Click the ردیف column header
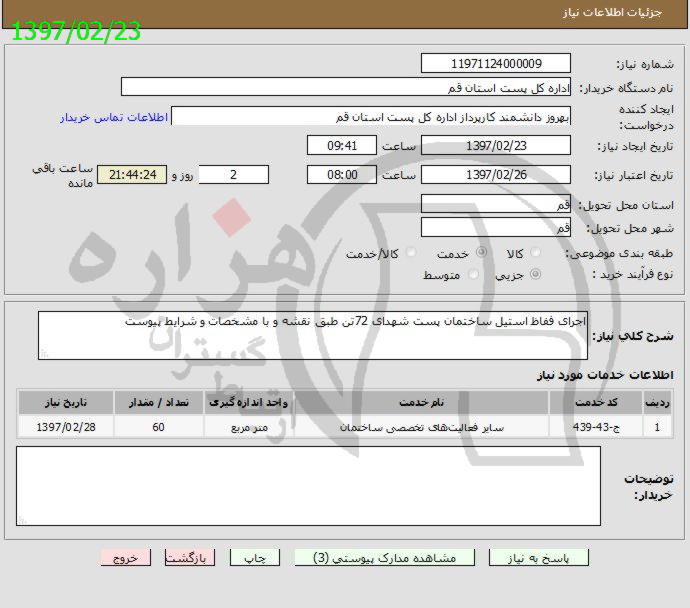This screenshot has width=690, height=608. coord(657,402)
